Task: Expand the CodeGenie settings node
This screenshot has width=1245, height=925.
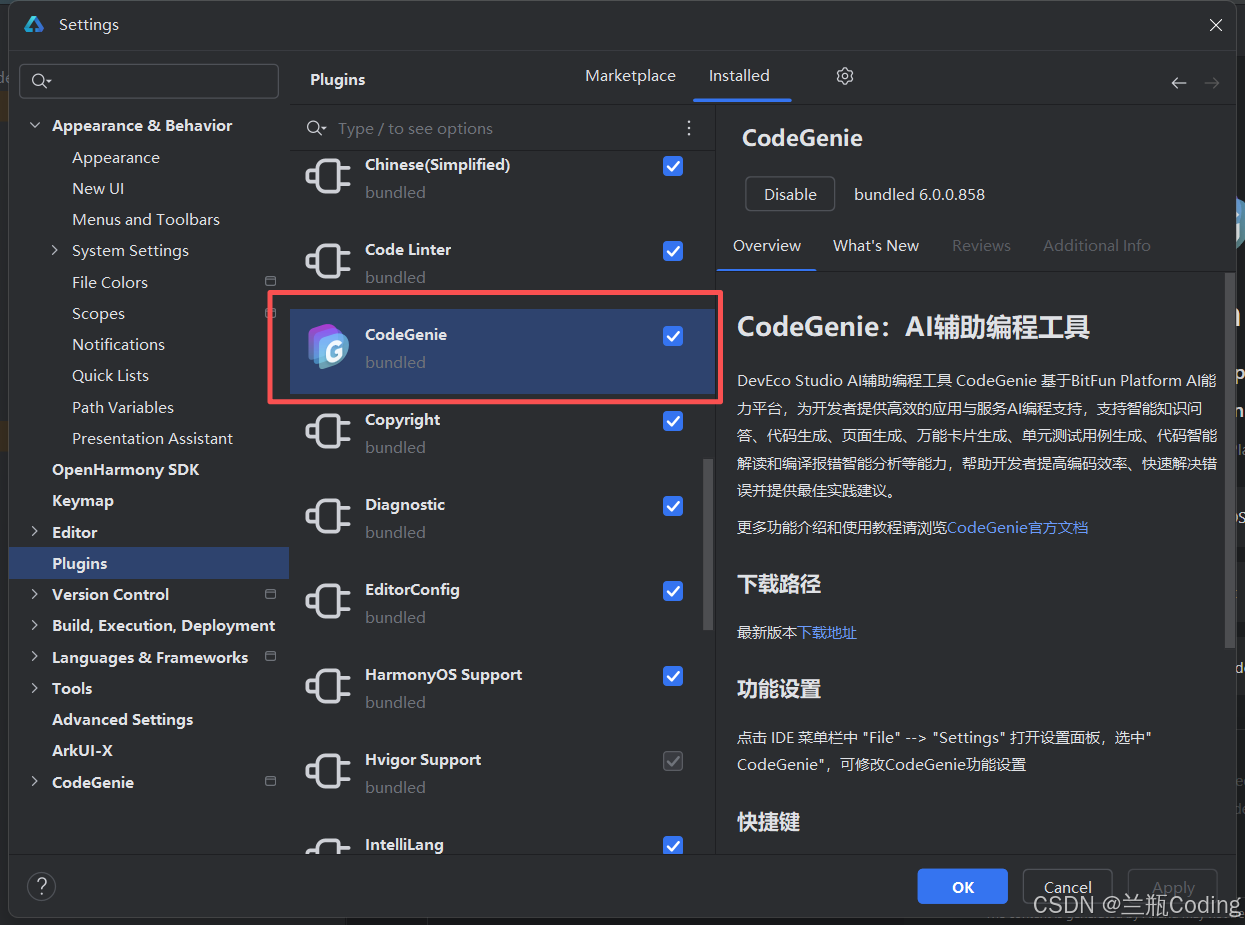Action: 35,782
